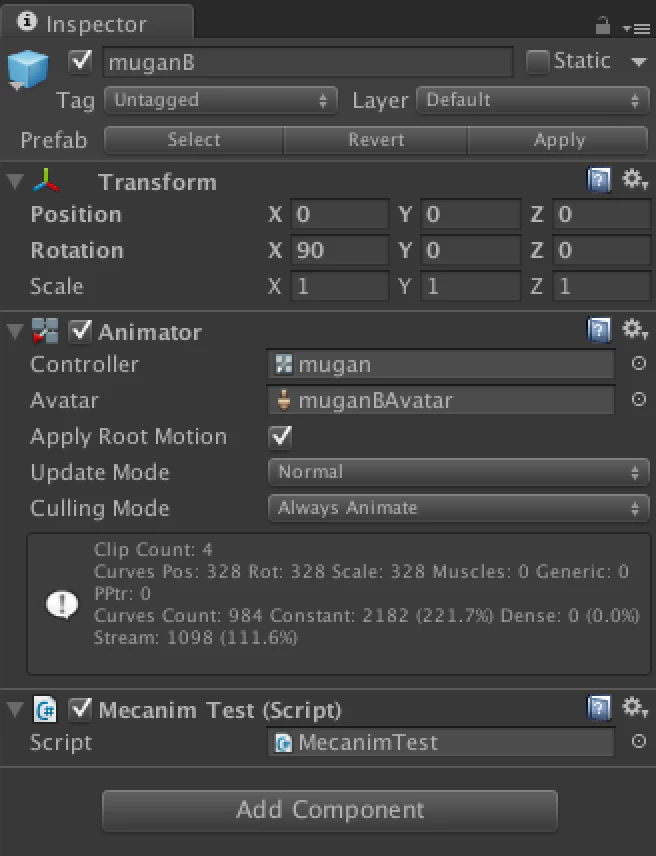Open the Avatar object picker circle
This screenshot has width=656, height=856.
coord(639,399)
